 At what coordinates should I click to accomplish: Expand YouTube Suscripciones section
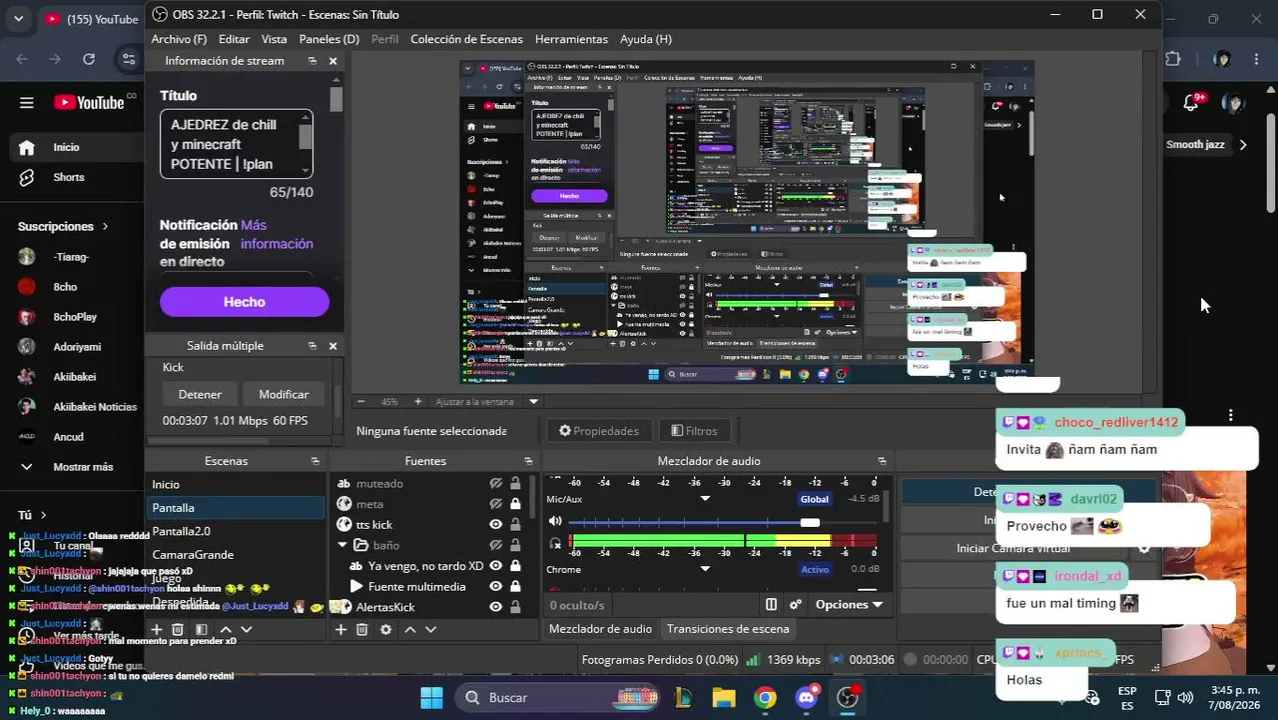63,226
